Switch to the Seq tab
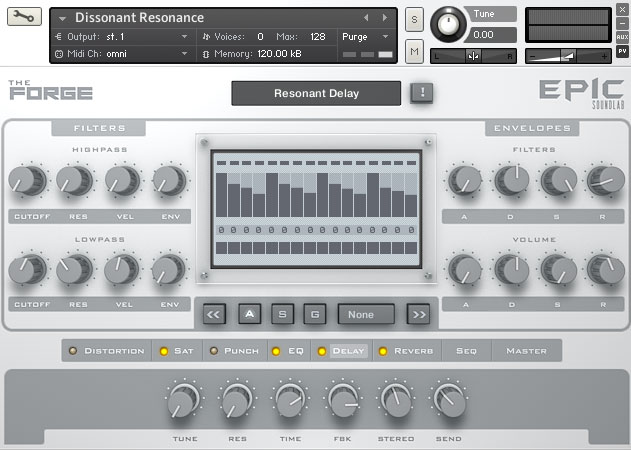631x450 pixels. click(x=466, y=351)
